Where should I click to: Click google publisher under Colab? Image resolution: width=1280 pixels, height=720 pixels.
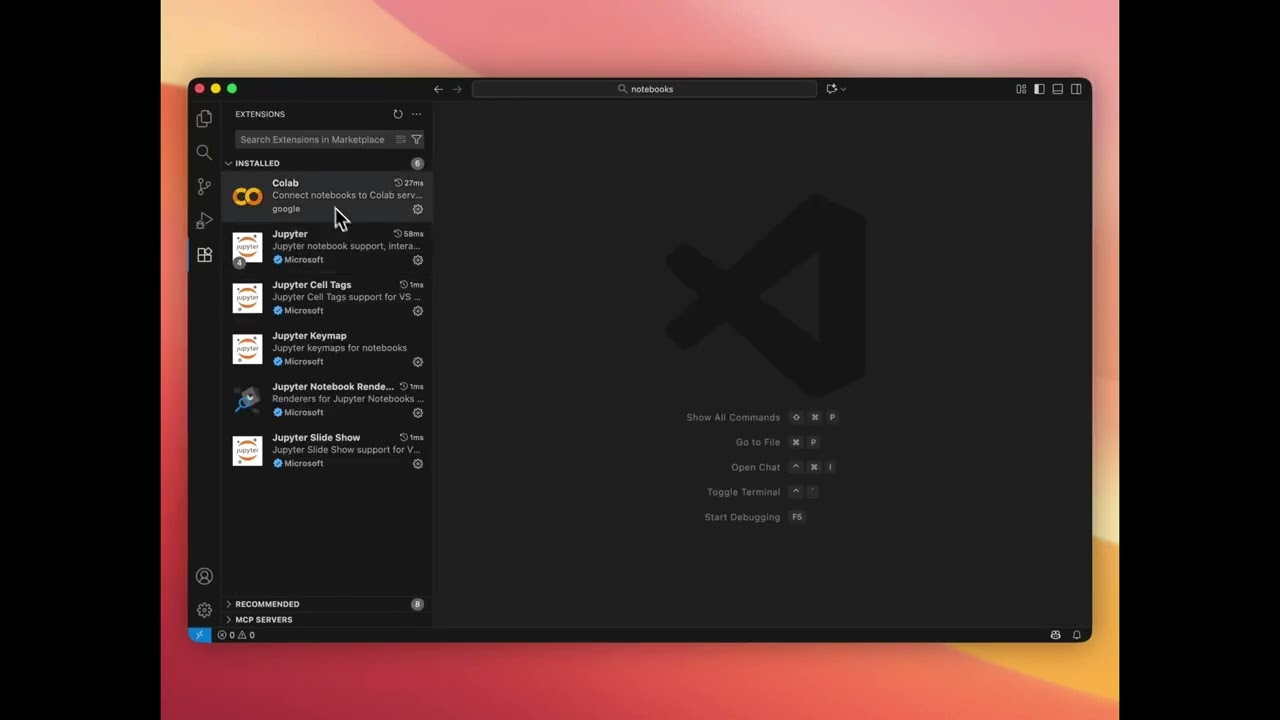coord(286,209)
